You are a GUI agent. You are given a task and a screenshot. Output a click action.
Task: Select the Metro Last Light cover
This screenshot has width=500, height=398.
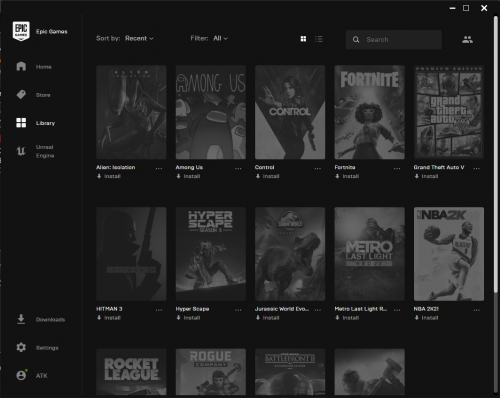[370, 254]
